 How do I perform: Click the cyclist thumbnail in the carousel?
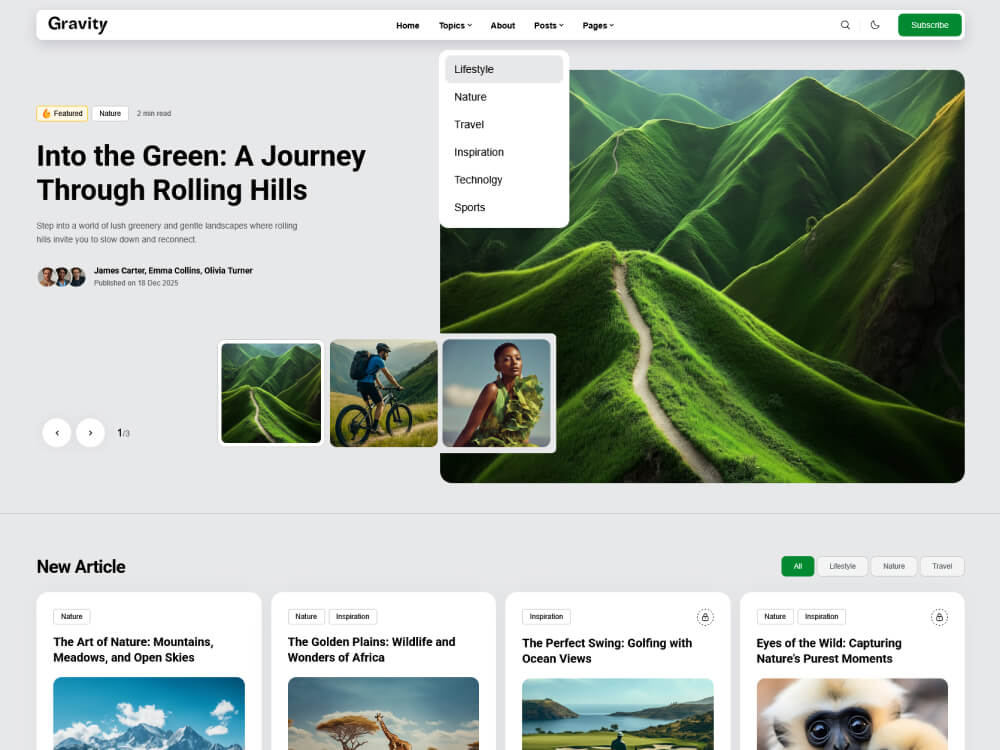coord(383,392)
